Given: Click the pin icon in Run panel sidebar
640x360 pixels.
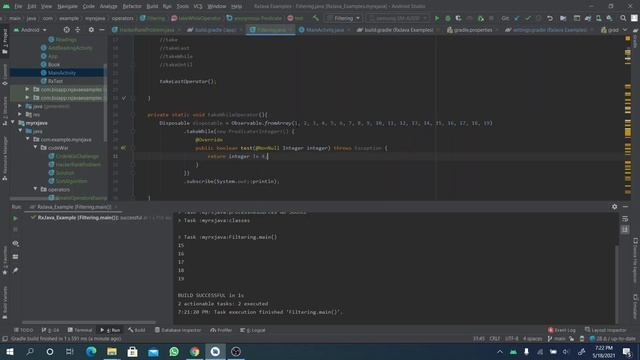Looking at the screenshot, I should pos(16,270).
